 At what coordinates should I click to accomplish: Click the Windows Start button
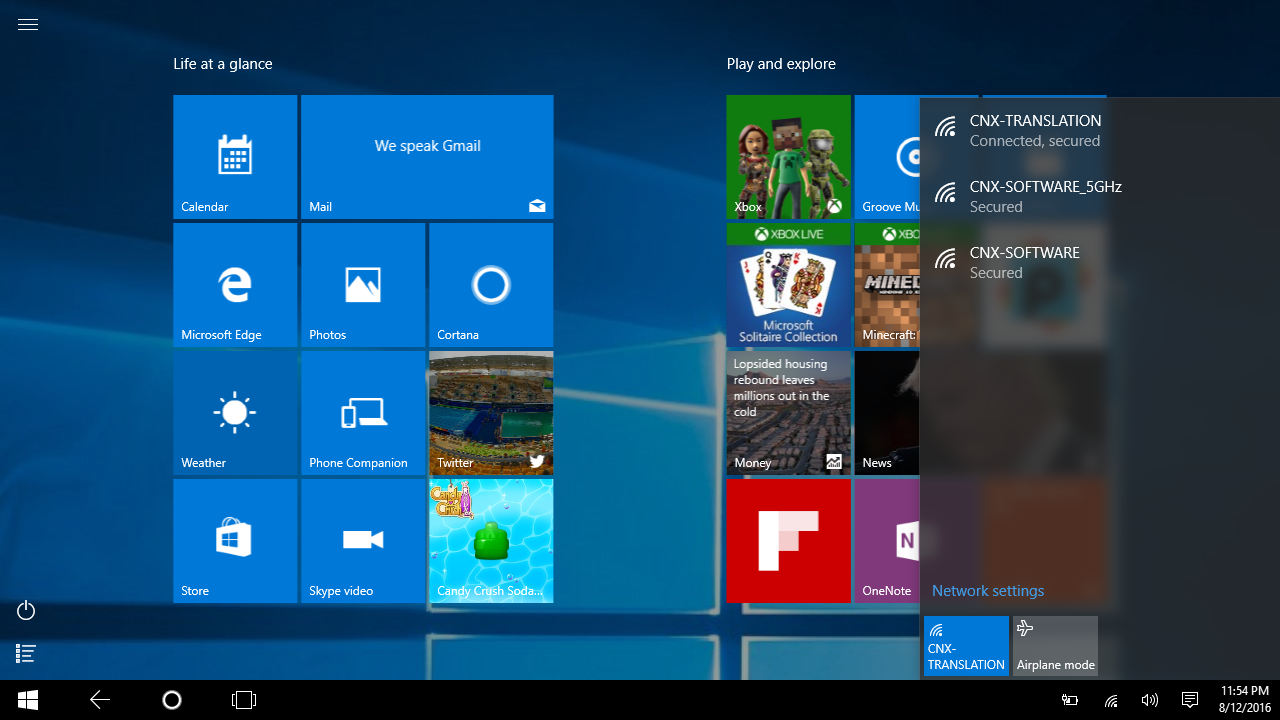28,700
